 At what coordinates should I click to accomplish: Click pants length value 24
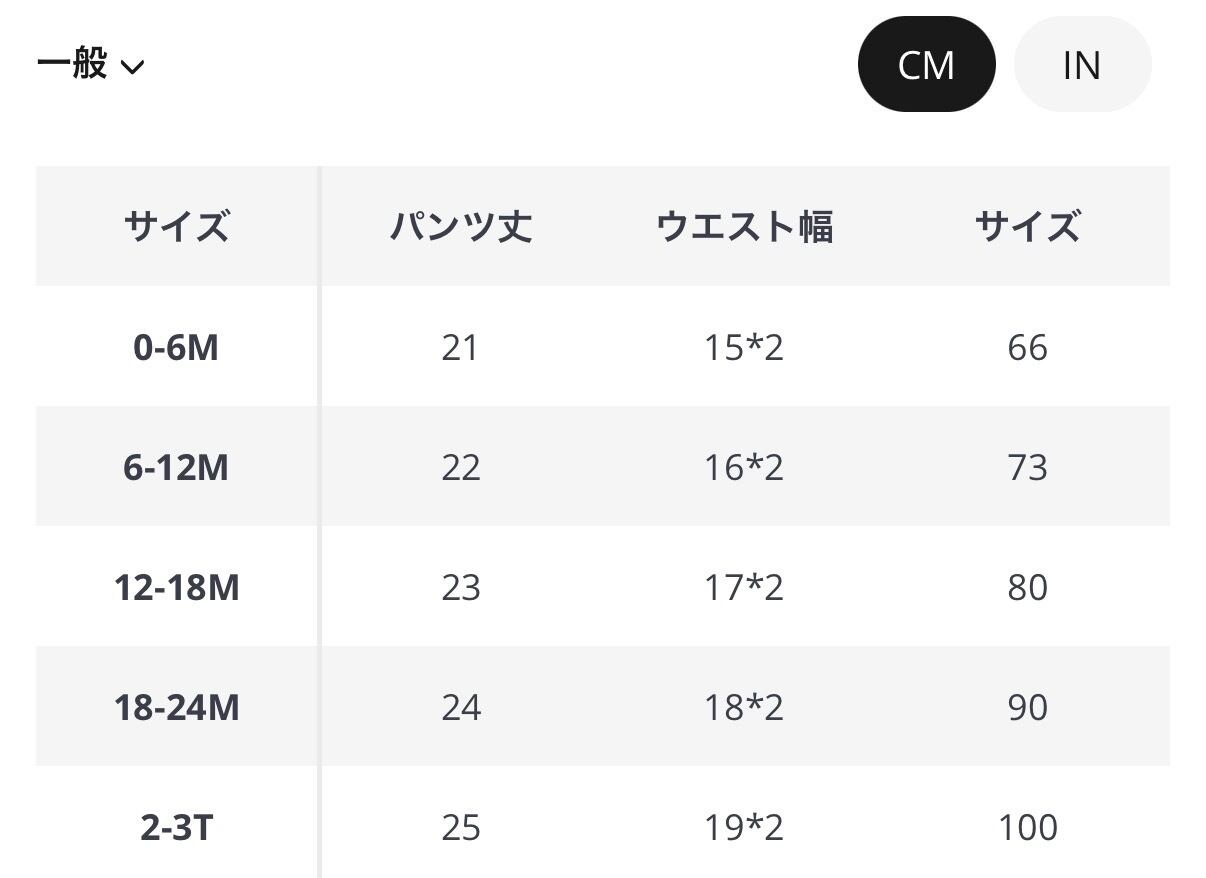[461, 707]
